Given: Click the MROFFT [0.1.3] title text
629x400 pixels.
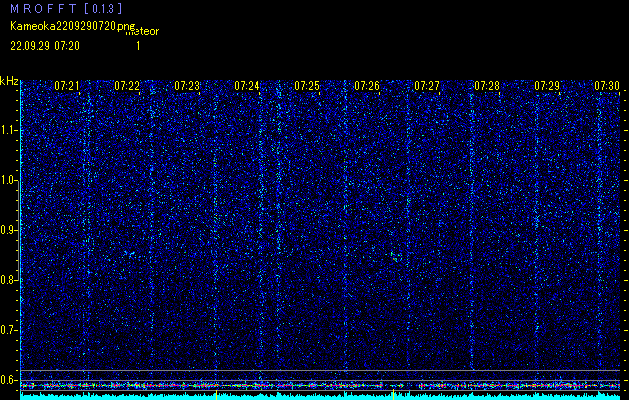Looking at the screenshot, I should [66, 8].
